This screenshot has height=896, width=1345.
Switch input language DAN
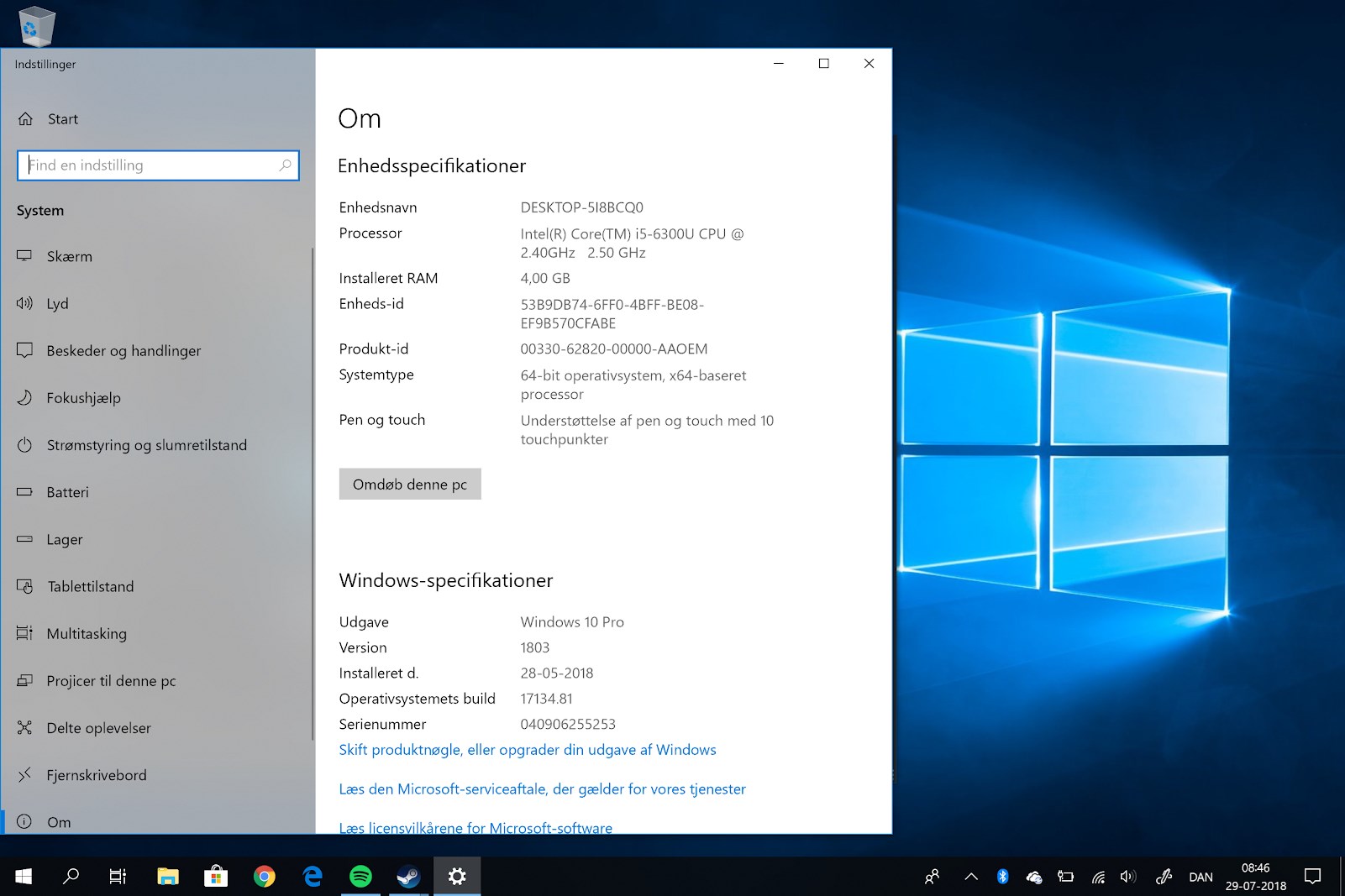coord(1201,877)
